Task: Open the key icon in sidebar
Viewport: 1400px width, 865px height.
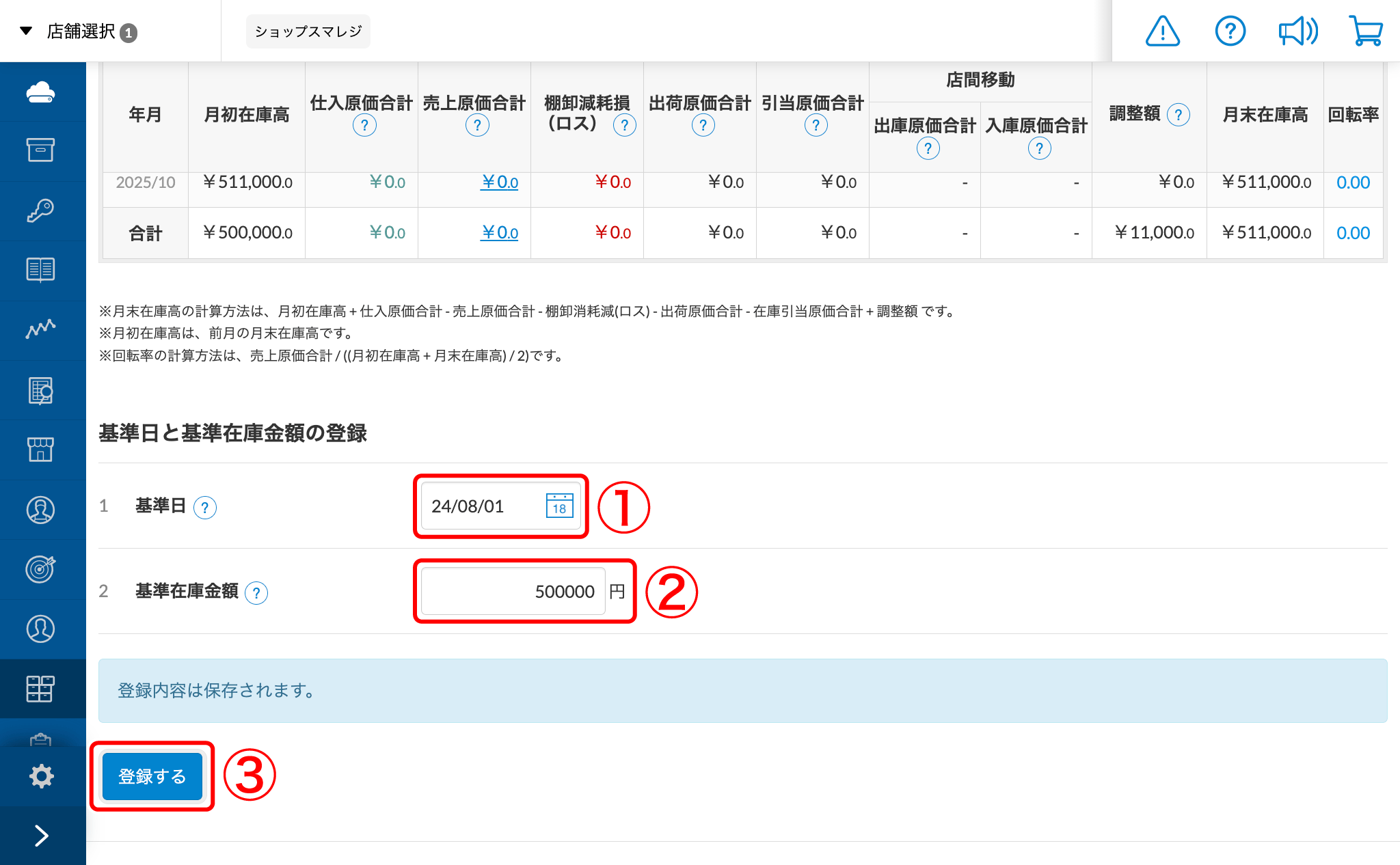Action: pos(40,210)
